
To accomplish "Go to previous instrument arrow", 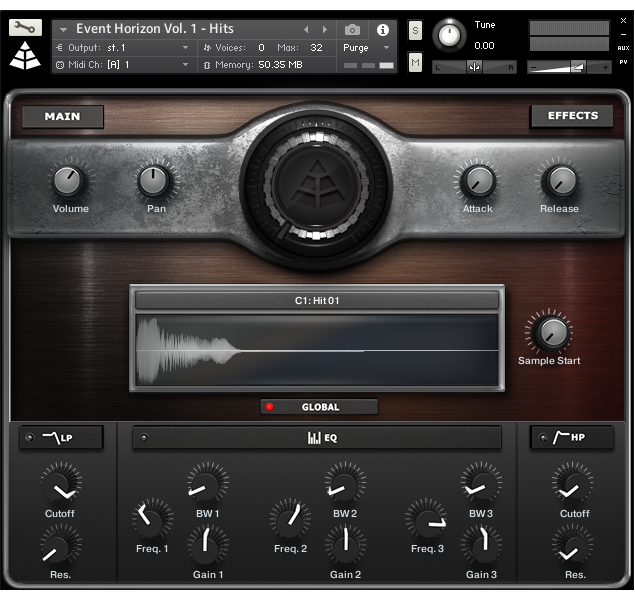I will tap(306, 30).
